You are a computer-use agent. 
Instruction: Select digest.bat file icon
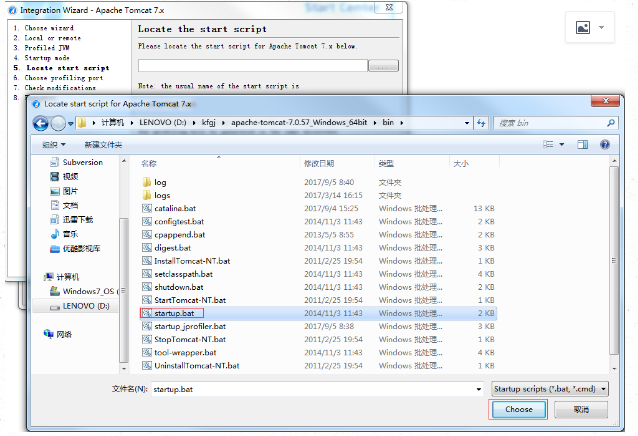(146, 247)
